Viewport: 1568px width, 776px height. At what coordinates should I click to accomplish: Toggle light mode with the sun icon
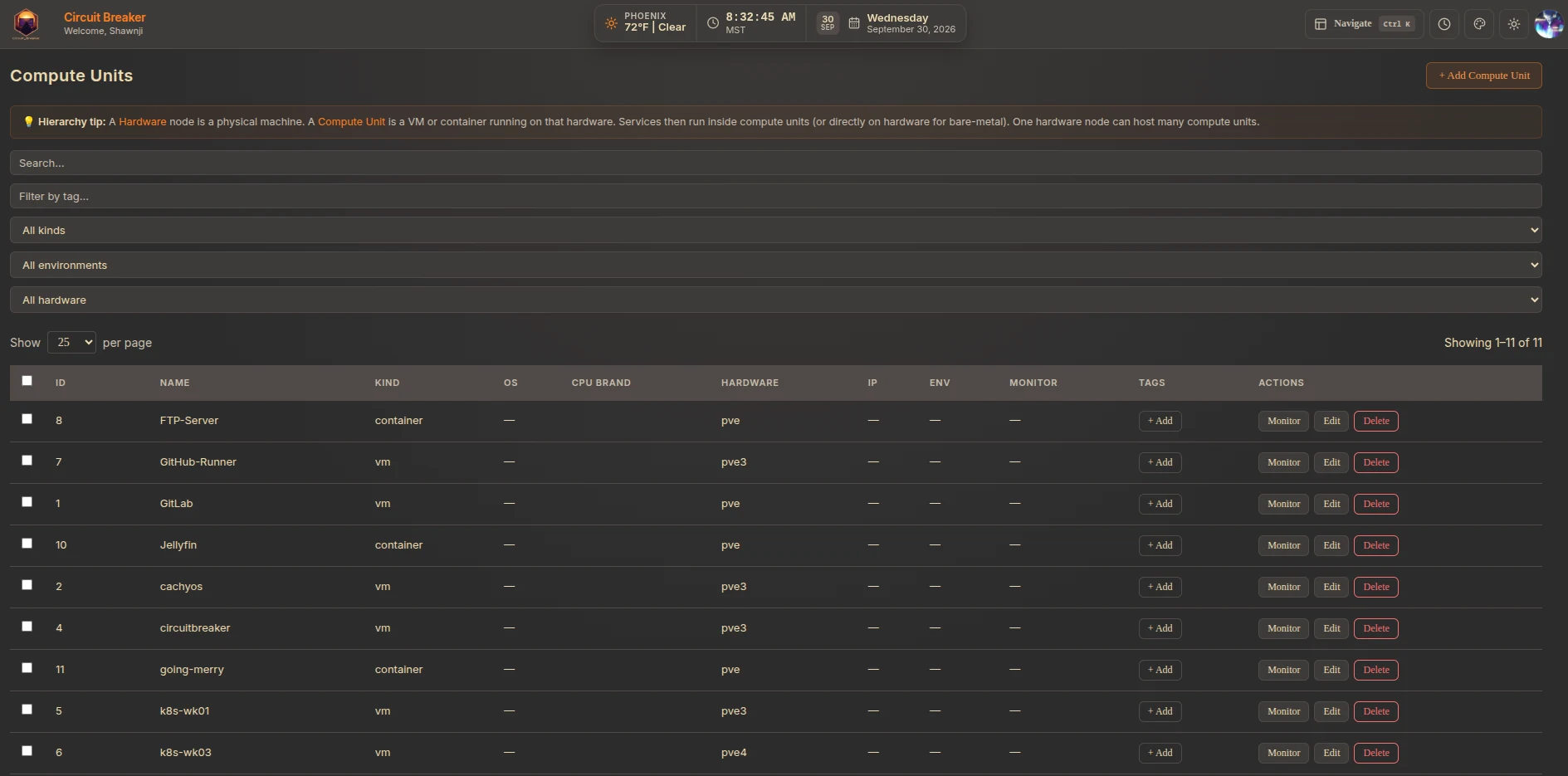[1514, 24]
